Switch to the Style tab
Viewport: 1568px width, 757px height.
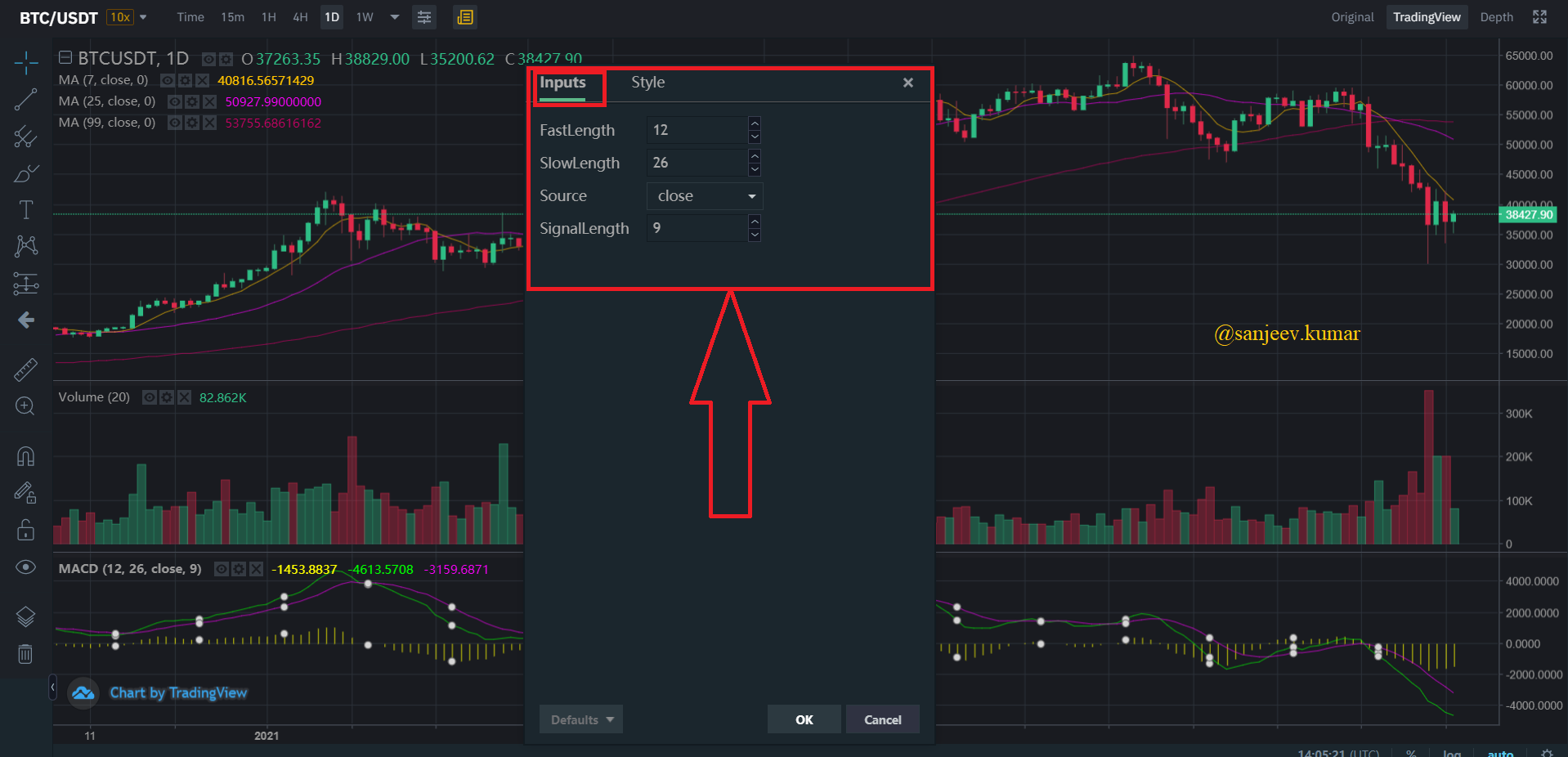[x=647, y=83]
